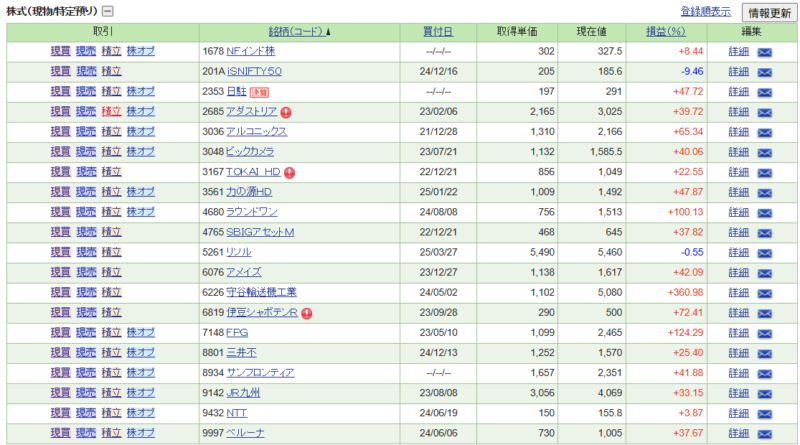Screen dimensions: 800x445
Task: Open the ベルーナ stock link
Action: coord(245,433)
